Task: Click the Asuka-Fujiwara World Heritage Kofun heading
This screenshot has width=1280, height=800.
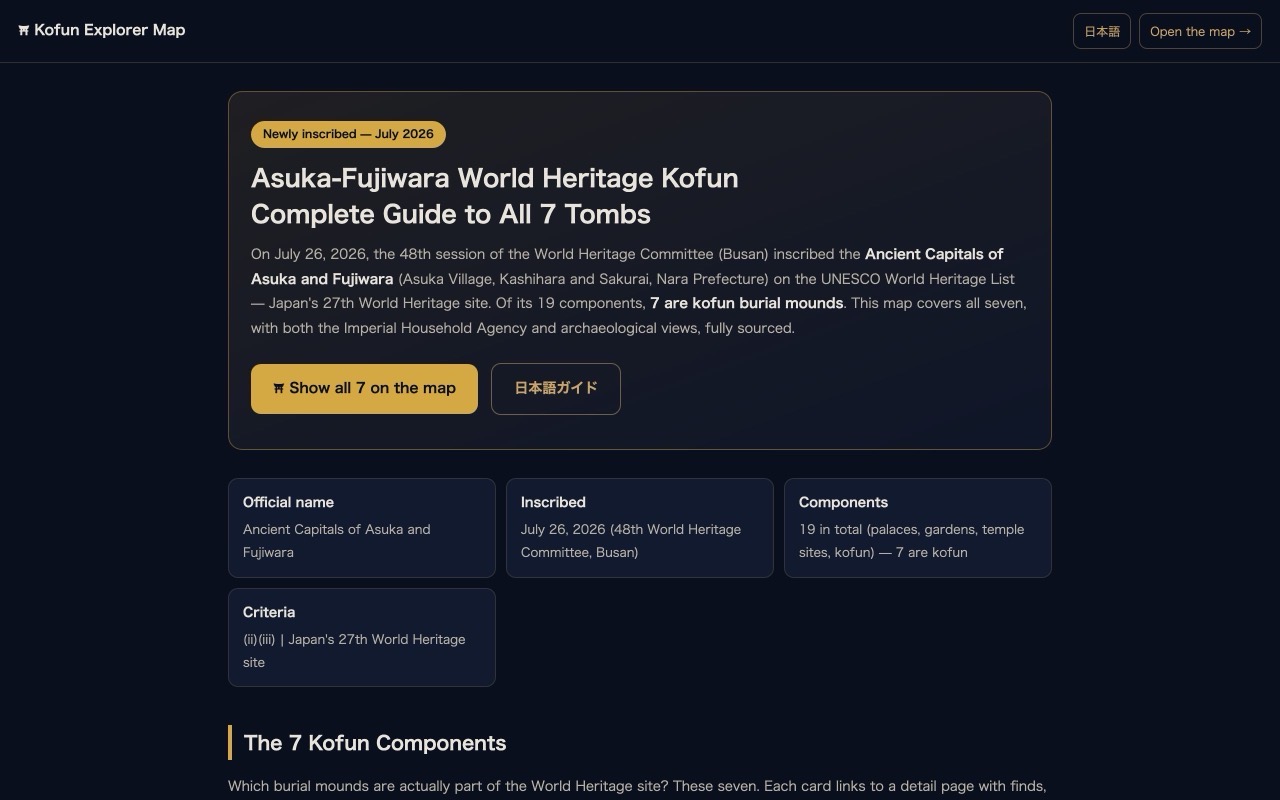Action: (x=495, y=196)
